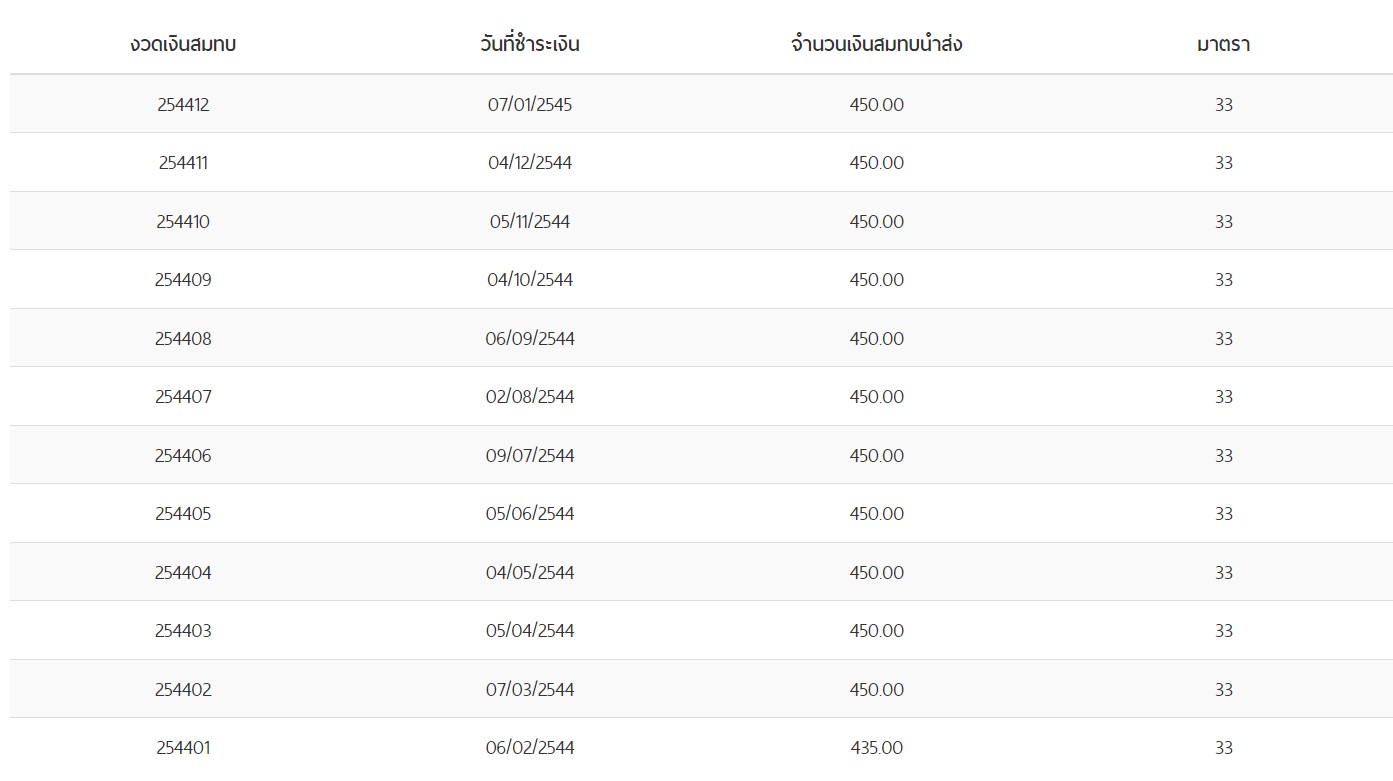Viewport: 1393px width, 781px height.
Task: Click period cell 254403
Action: (183, 631)
